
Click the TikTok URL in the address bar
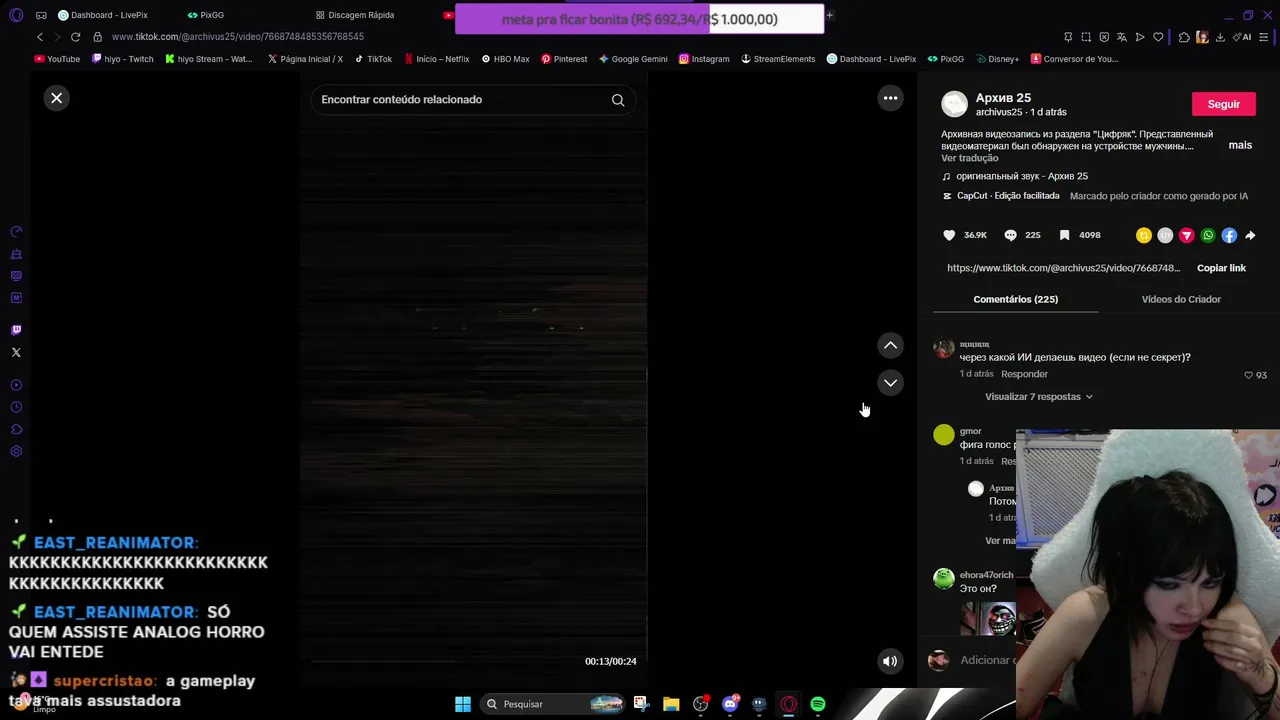pyautogui.click(x=238, y=37)
